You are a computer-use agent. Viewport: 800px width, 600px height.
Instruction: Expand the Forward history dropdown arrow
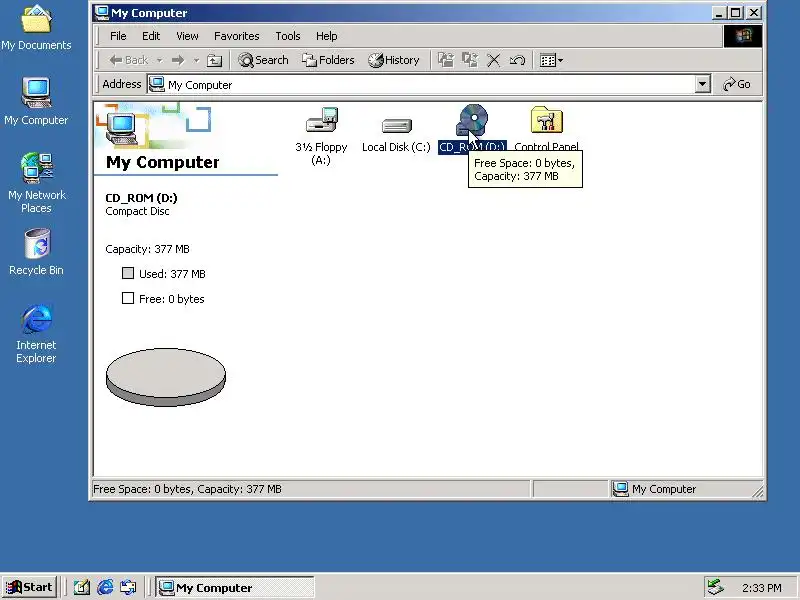point(196,61)
